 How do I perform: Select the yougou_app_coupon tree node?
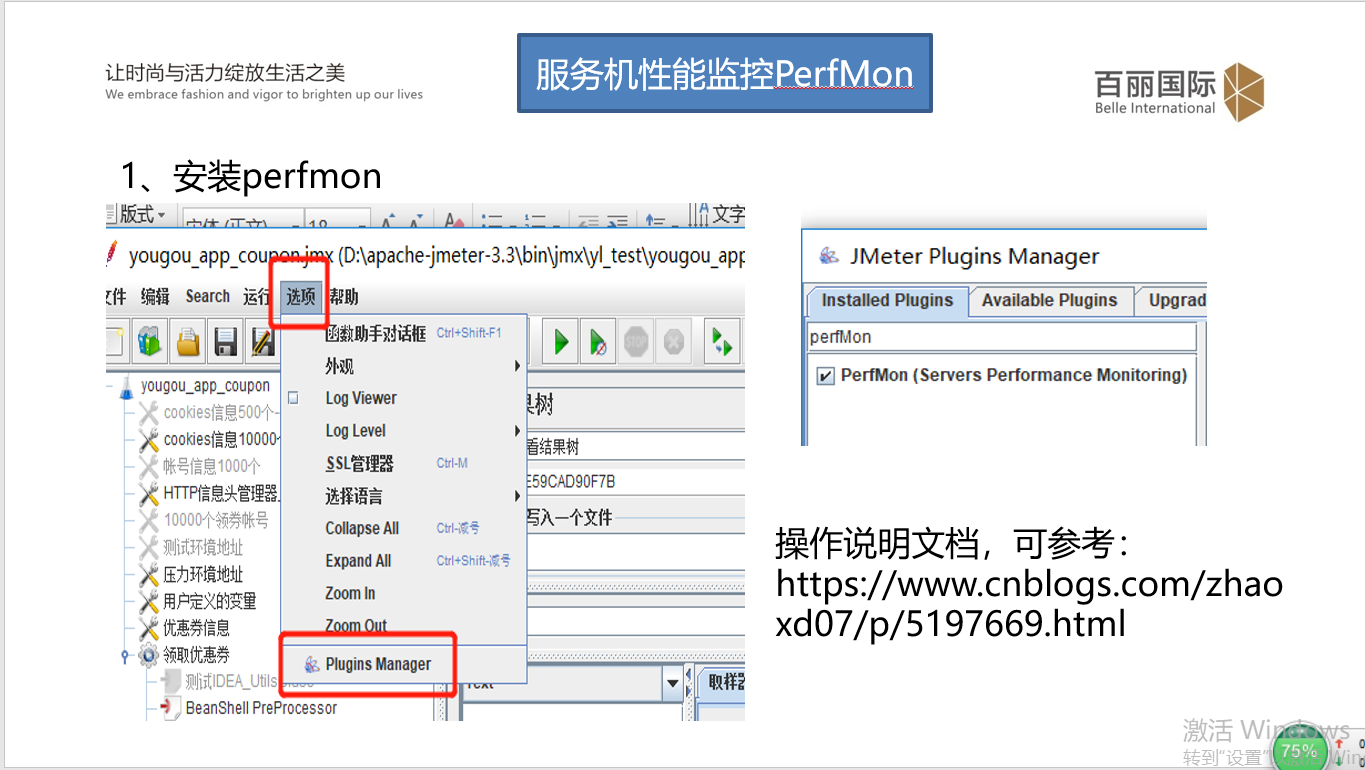click(x=206, y=386)
